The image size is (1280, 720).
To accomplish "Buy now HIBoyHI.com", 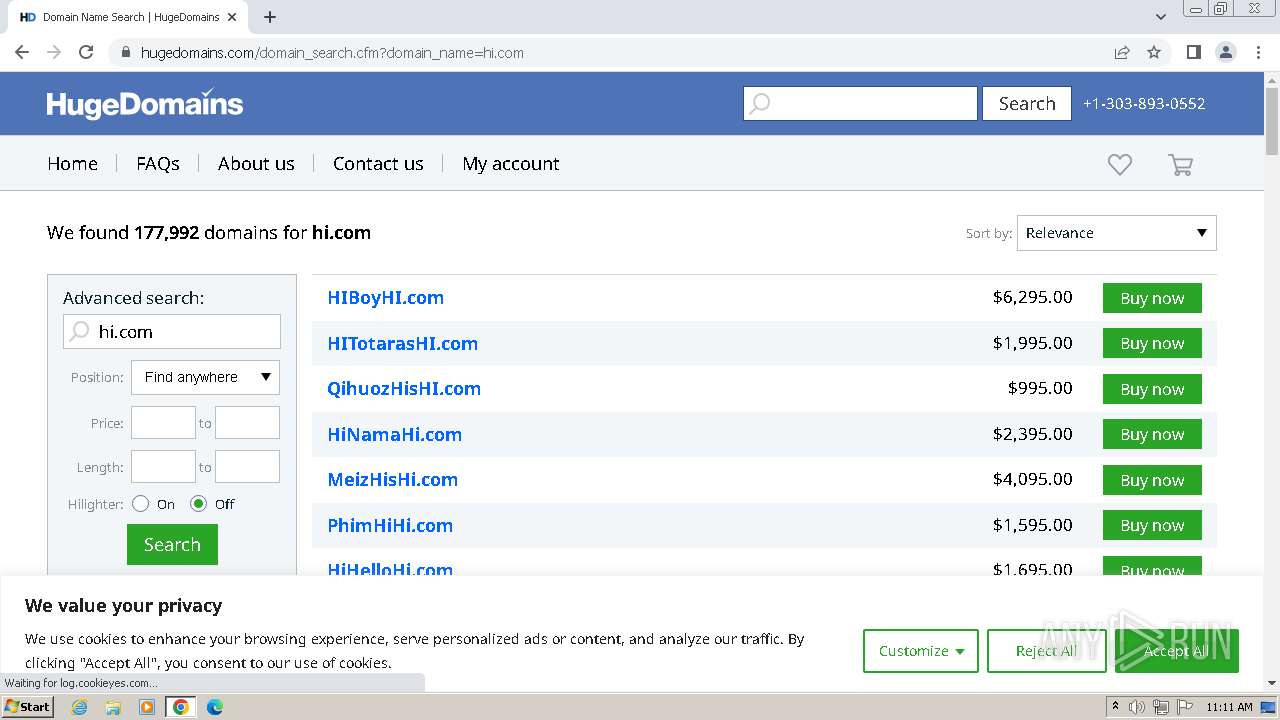I will pyautogui.click(x=1152, y=298).
